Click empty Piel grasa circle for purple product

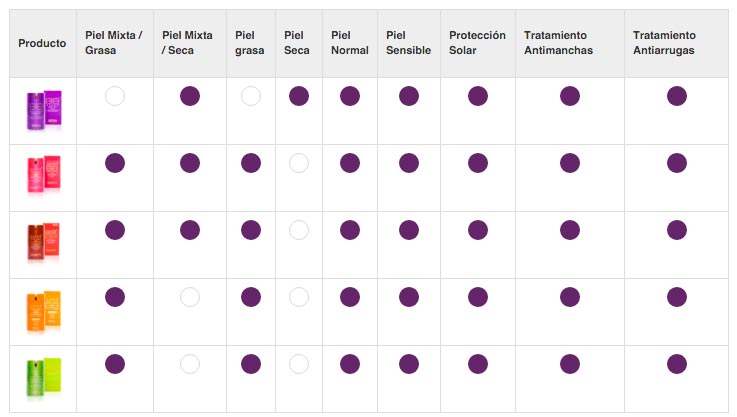(250, 96)
